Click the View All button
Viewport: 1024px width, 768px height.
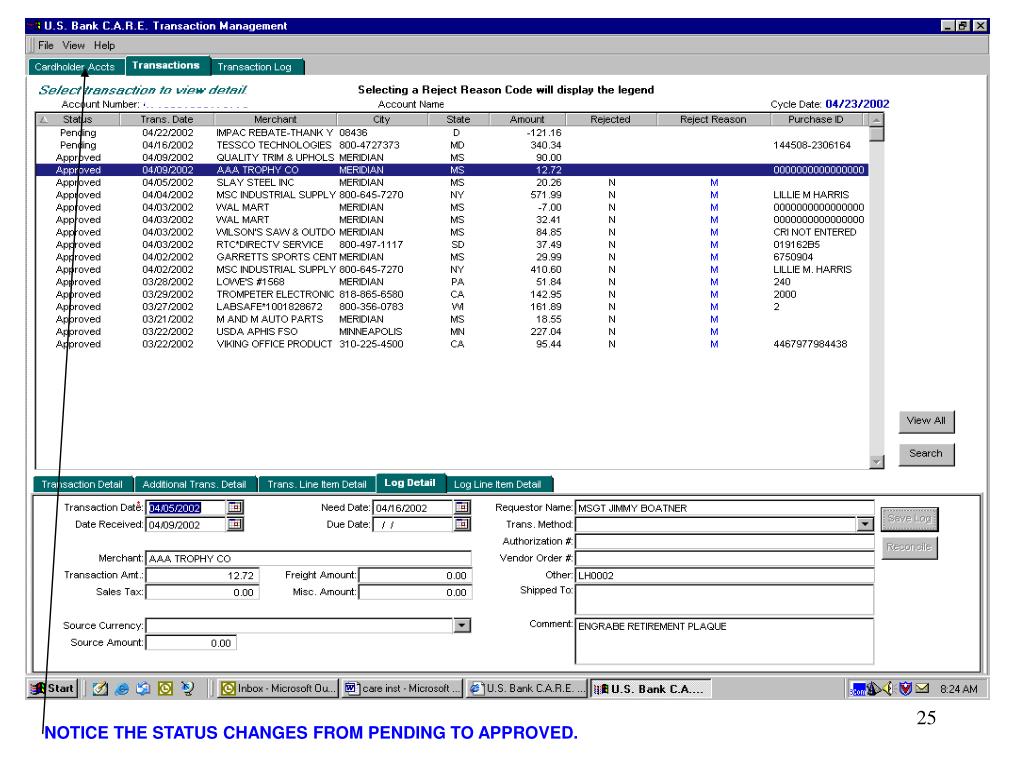point(926,421)
